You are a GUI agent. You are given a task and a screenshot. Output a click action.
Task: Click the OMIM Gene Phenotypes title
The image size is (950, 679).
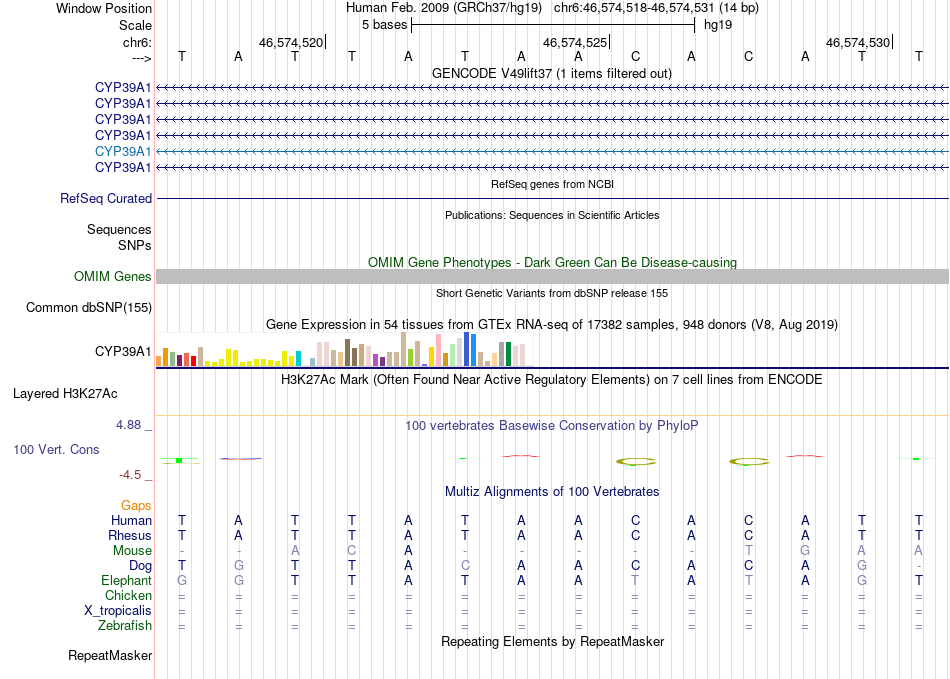(x=552, y=262)
